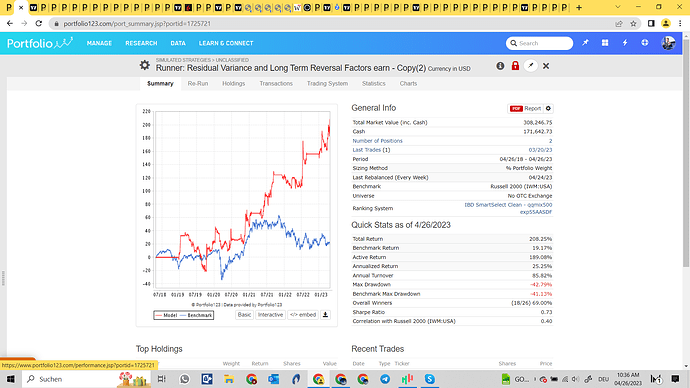Viewport: 690px width, 388px height.
Task: Switch to the Statistics tab
Action: tap(374, 84)
